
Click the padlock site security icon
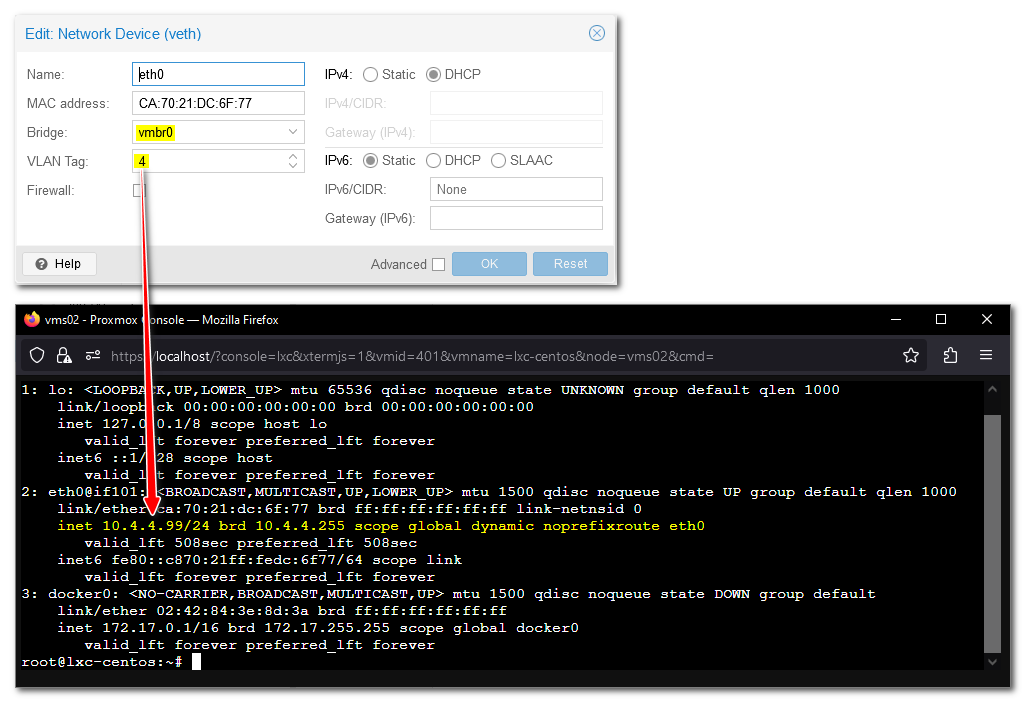[x=64, y=355]
